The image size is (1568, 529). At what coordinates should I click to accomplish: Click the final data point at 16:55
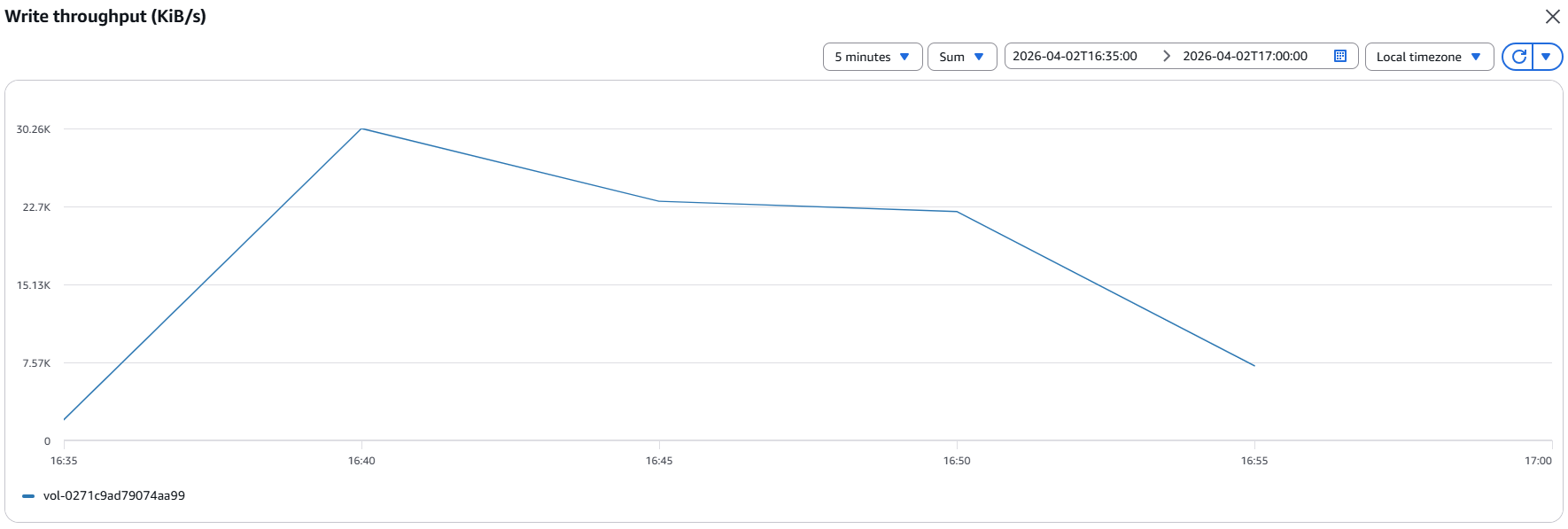[1254, 365]
